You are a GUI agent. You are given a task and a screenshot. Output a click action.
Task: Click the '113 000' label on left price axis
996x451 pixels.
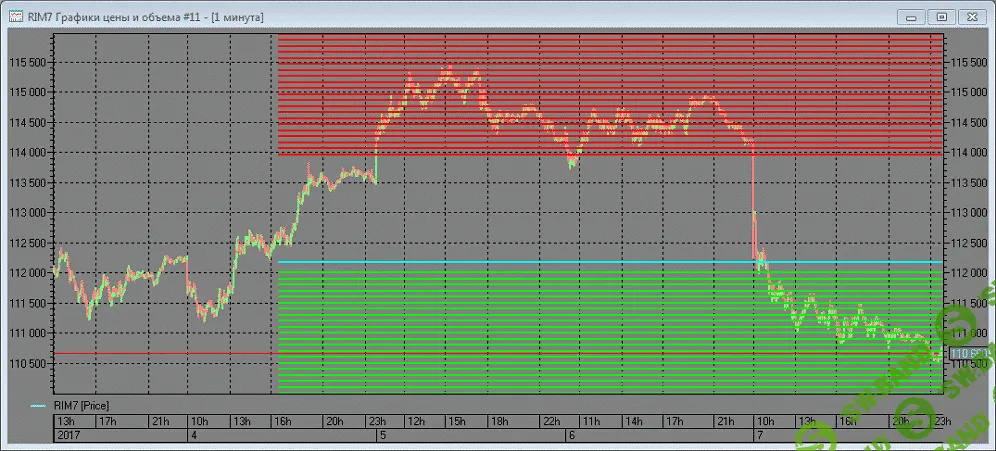[28, 213]
